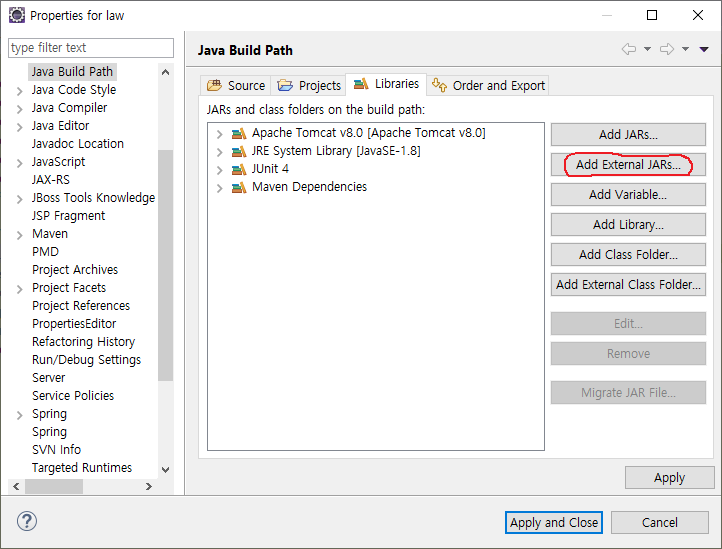Expand JavaScript tree node

[x=19, y=163]
